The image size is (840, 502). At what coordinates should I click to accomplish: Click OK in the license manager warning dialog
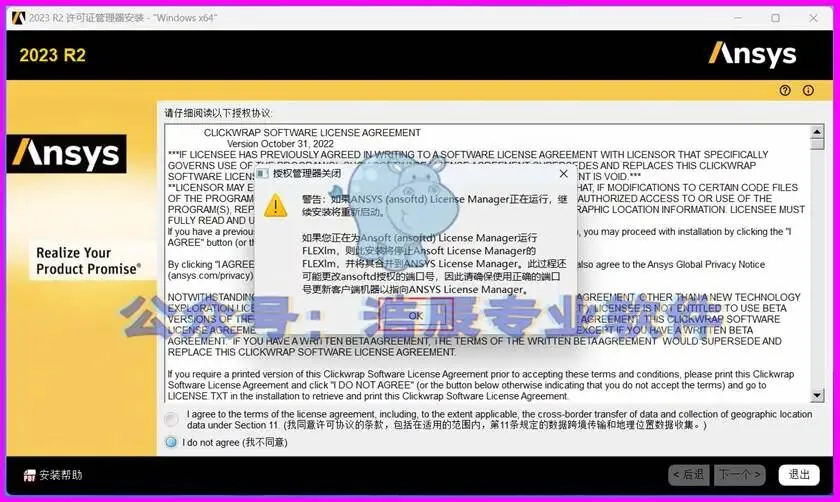pos(416,316)
